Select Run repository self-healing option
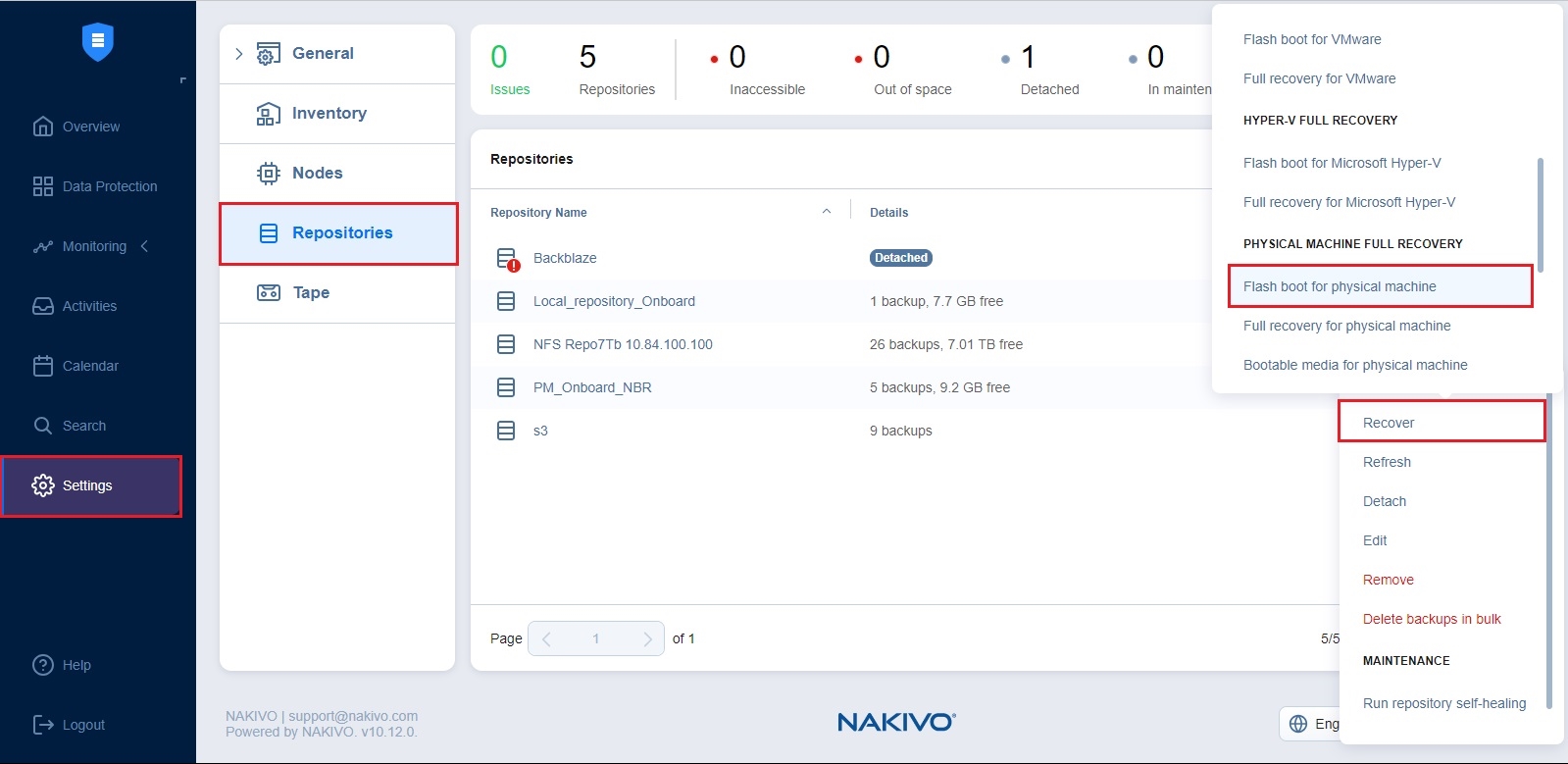This screenshot has height=764, width=1568. pyautogui.click(x=1443, y=703)
